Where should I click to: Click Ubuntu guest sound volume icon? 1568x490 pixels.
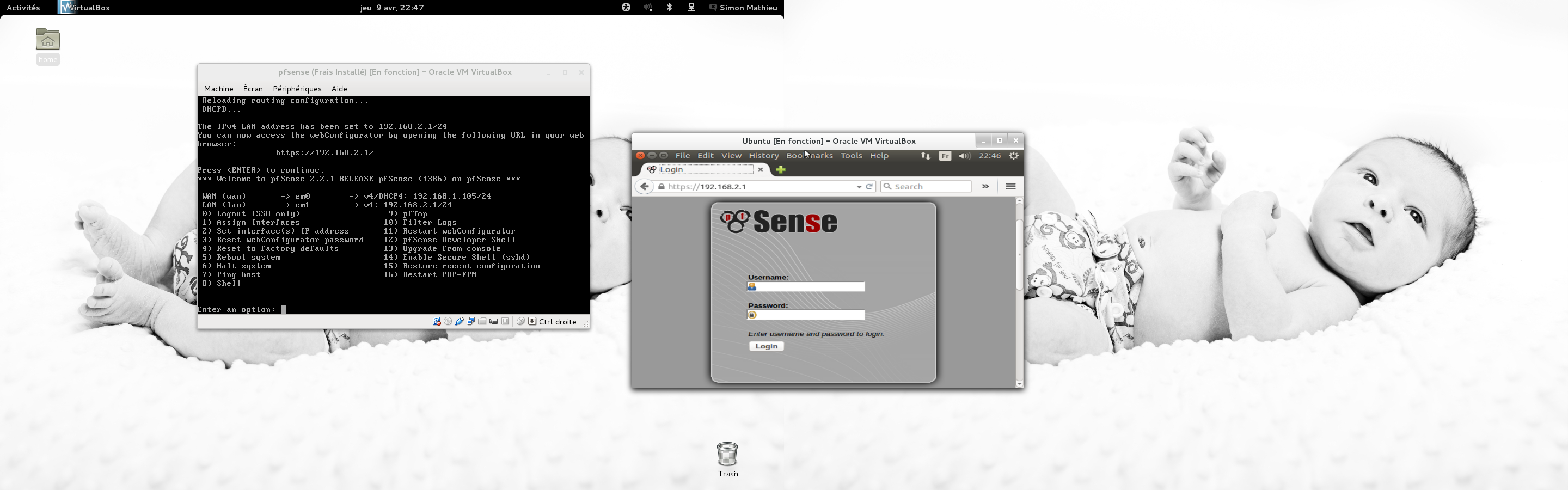coord(964,156)
